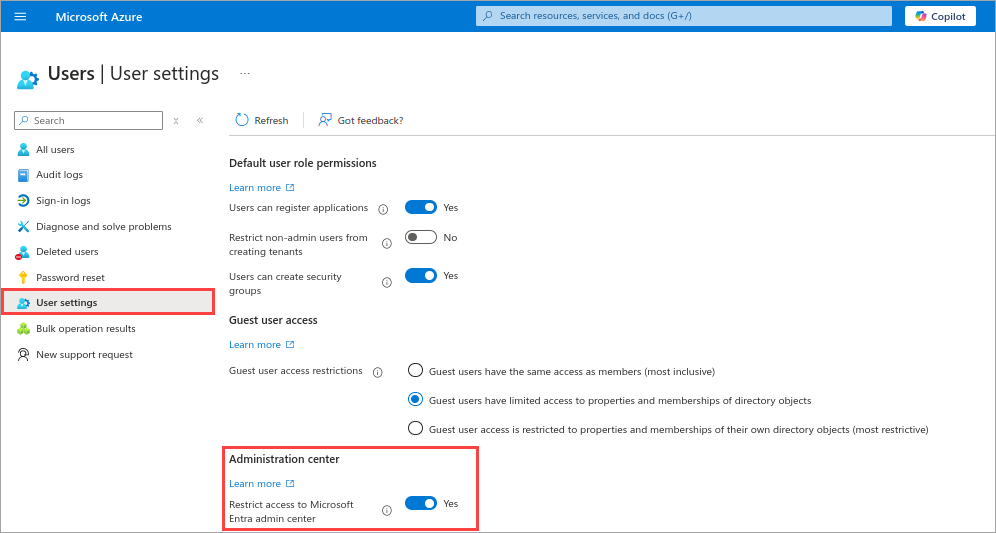Select User settings in sidebar
This screenshot has width=996, height=533.
click(x=108, y=302)
